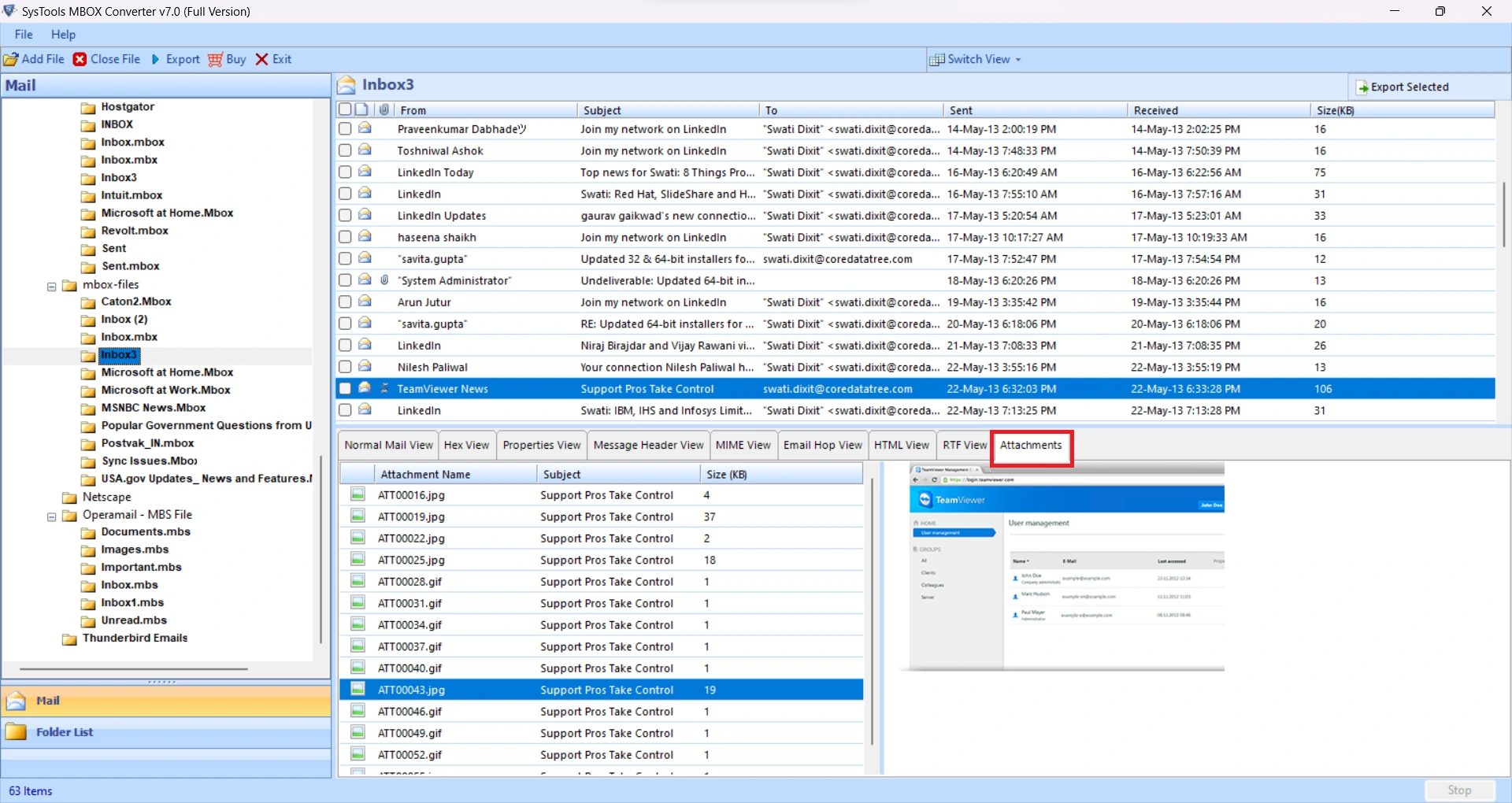Click the Documents.mbs folder icon
1512x803 pixels.
tap(88, 532)
